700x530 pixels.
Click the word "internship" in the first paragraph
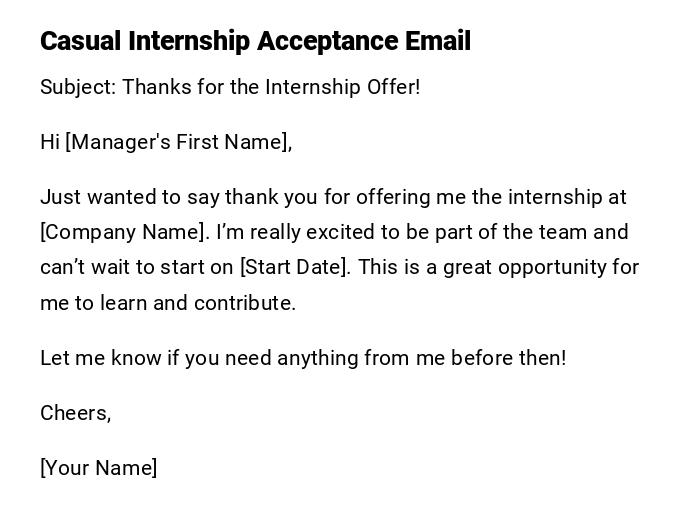click(x=554, y=197)
